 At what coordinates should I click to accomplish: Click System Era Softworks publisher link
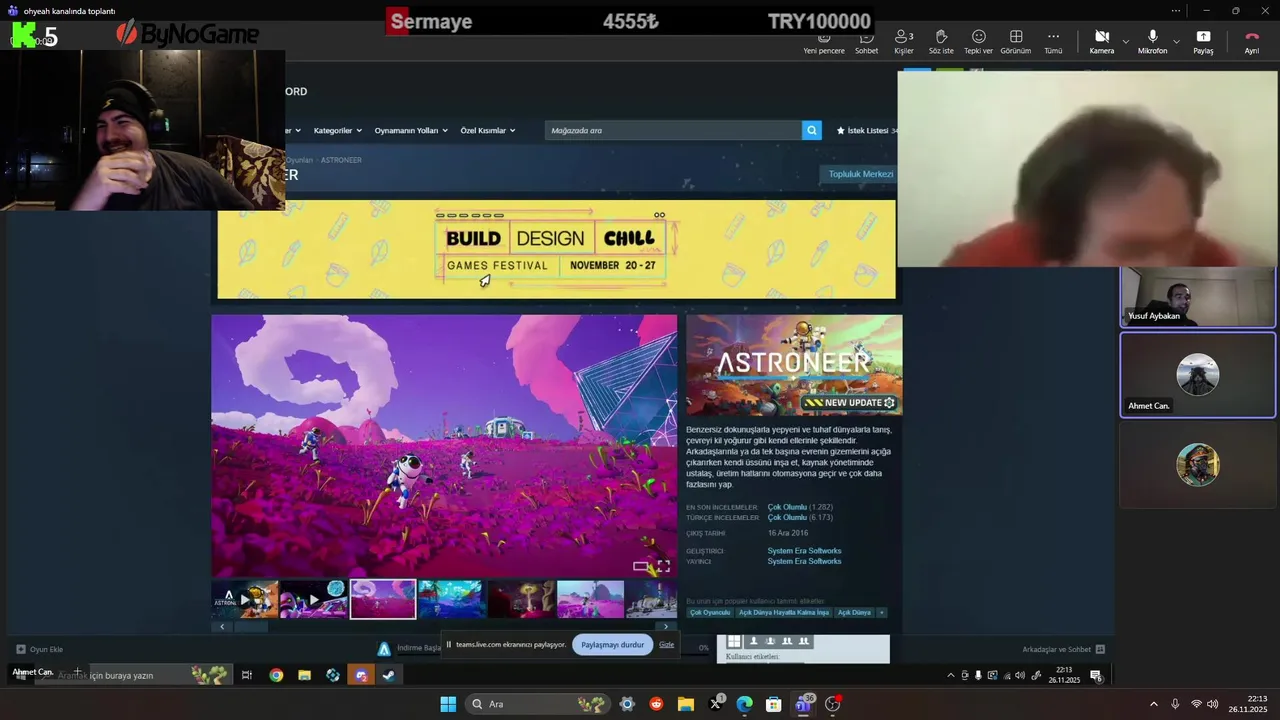pyautogui.click(x=804, y=561)
